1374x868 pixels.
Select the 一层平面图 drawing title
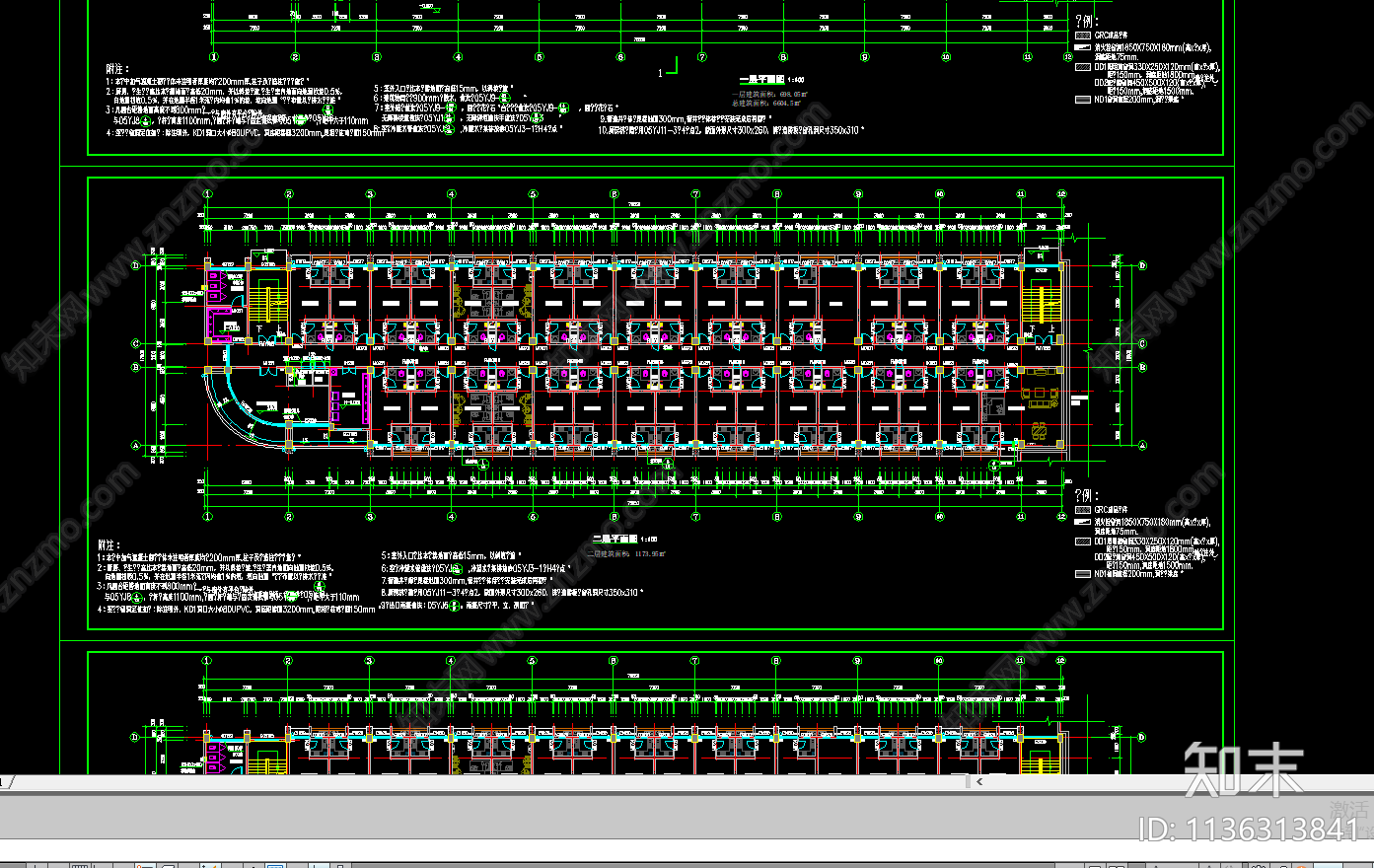coord(761,79)
